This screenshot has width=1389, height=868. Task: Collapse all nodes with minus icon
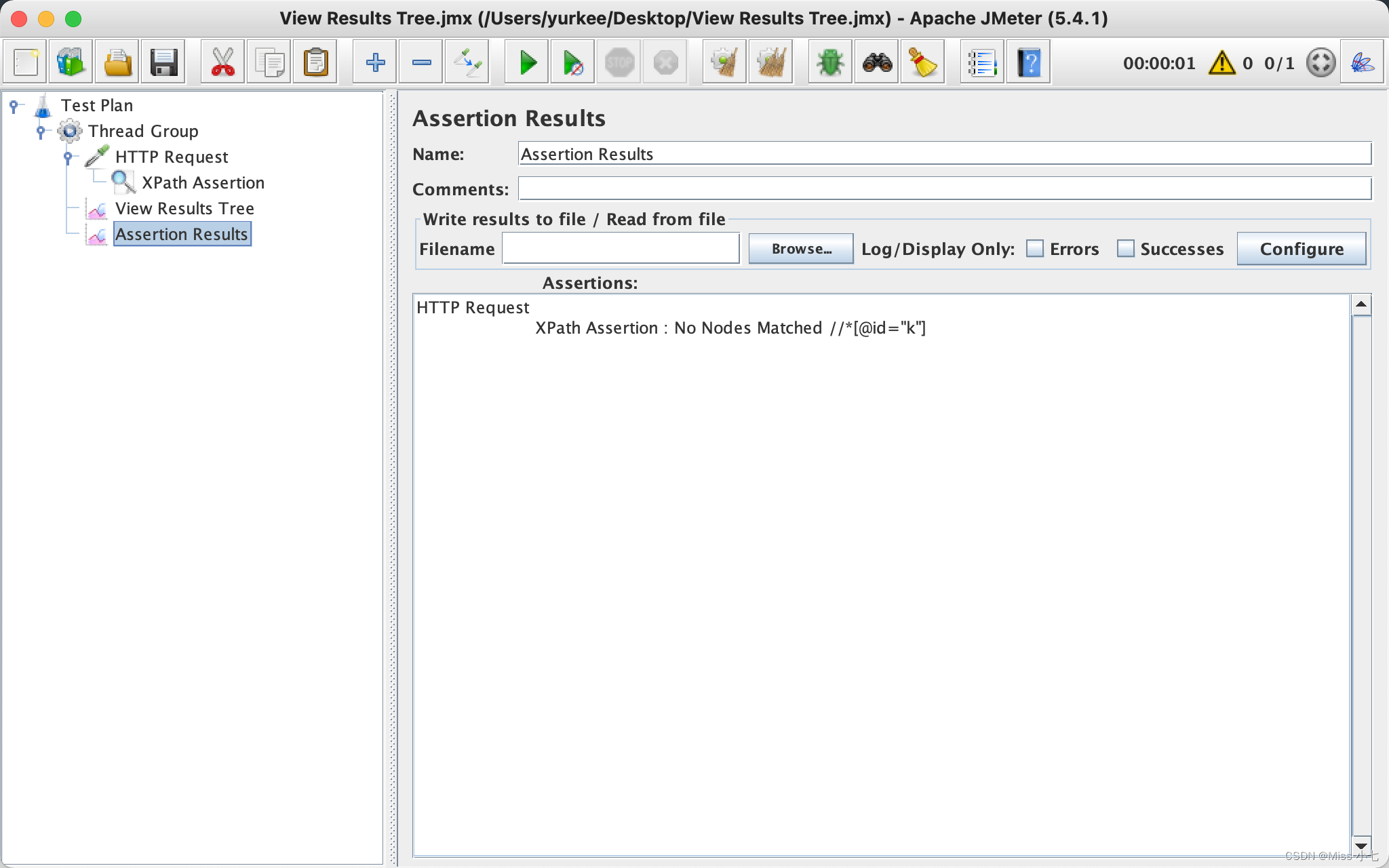click(x=421, y=62)
